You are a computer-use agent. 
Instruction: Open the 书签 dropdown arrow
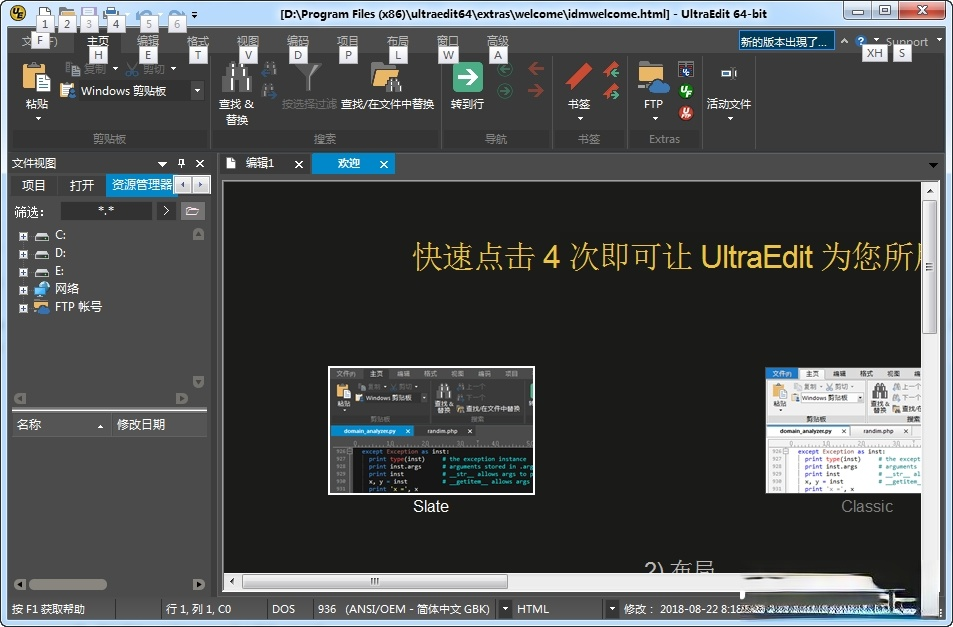pos(580,118)
